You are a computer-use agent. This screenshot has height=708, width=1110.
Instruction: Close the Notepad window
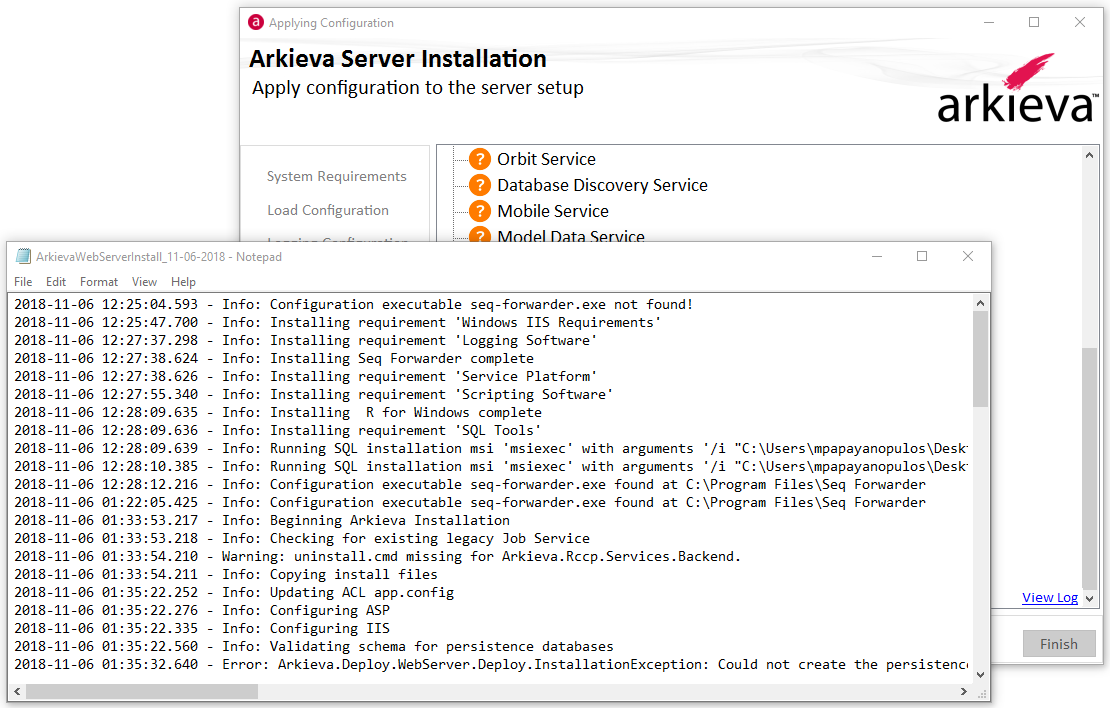[x=968, y=256]
